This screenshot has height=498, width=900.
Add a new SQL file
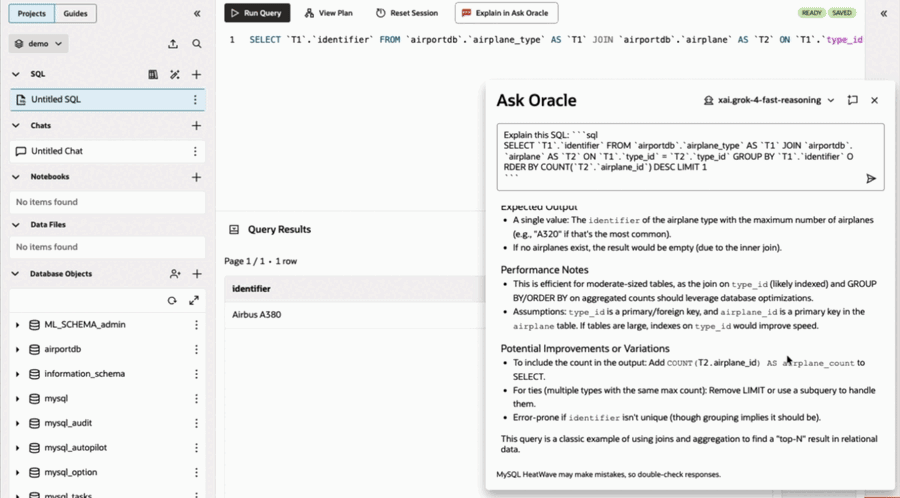[x=196, y=75]
